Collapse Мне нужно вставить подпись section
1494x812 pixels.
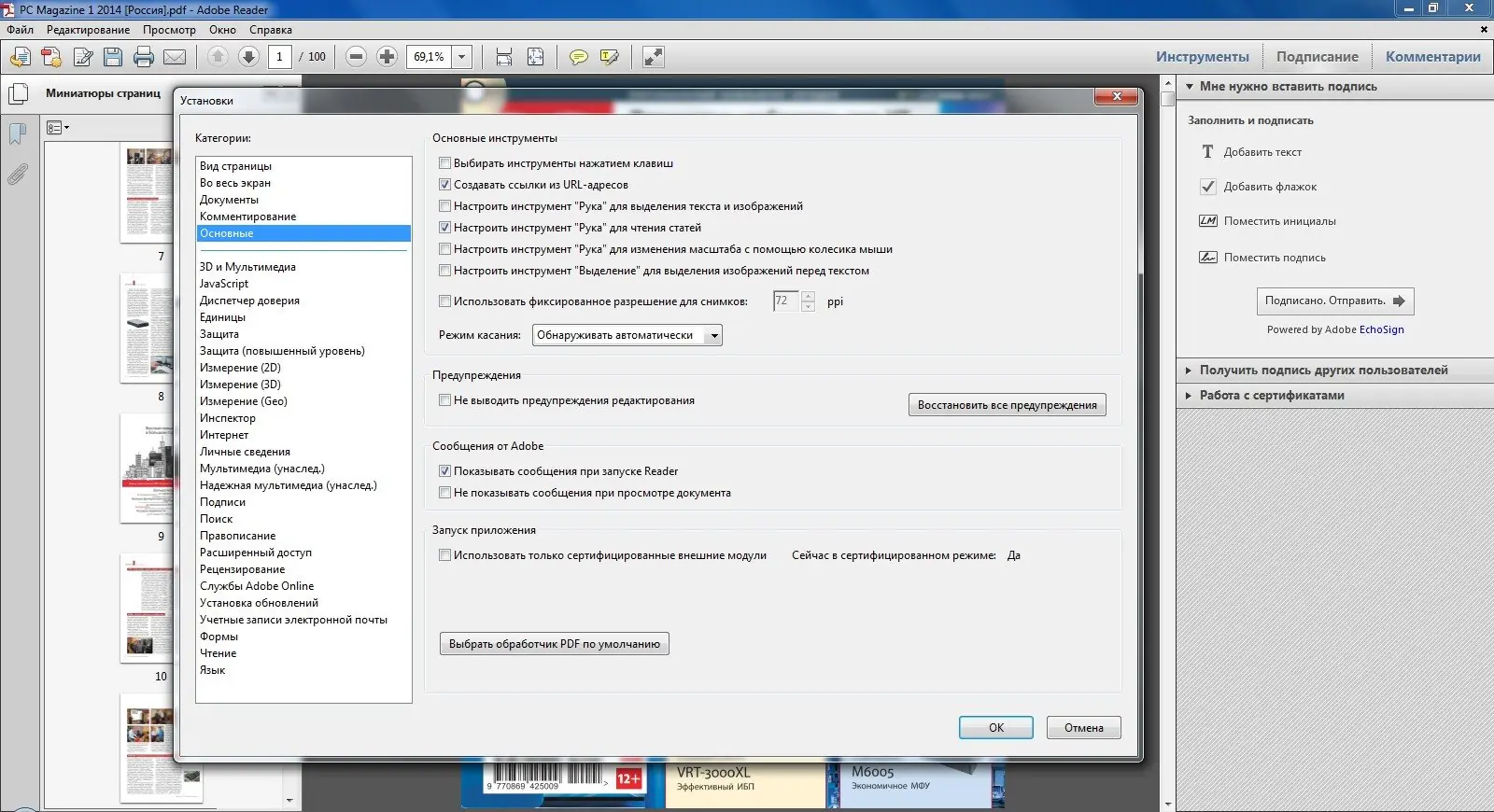[x=1190, y=87]
